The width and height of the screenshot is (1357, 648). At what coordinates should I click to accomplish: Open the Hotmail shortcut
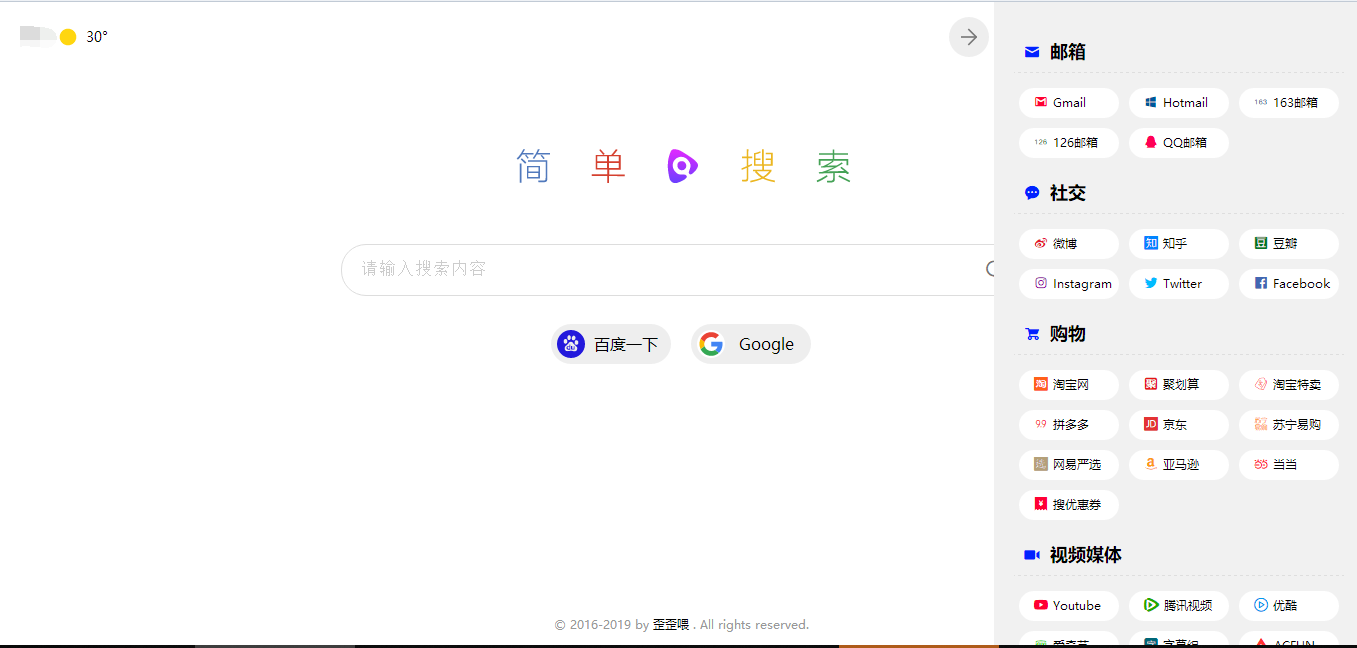pos(1179,103)
